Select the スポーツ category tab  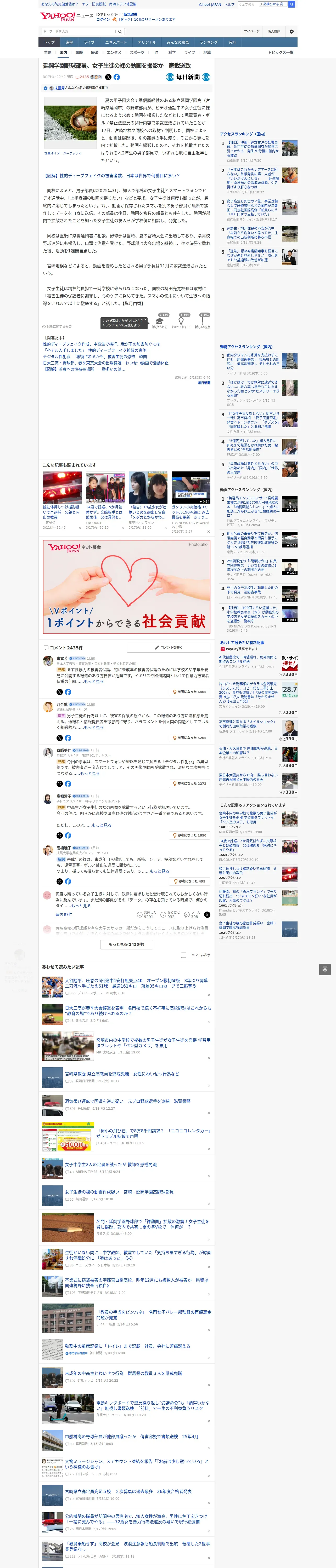coord(137,52)
